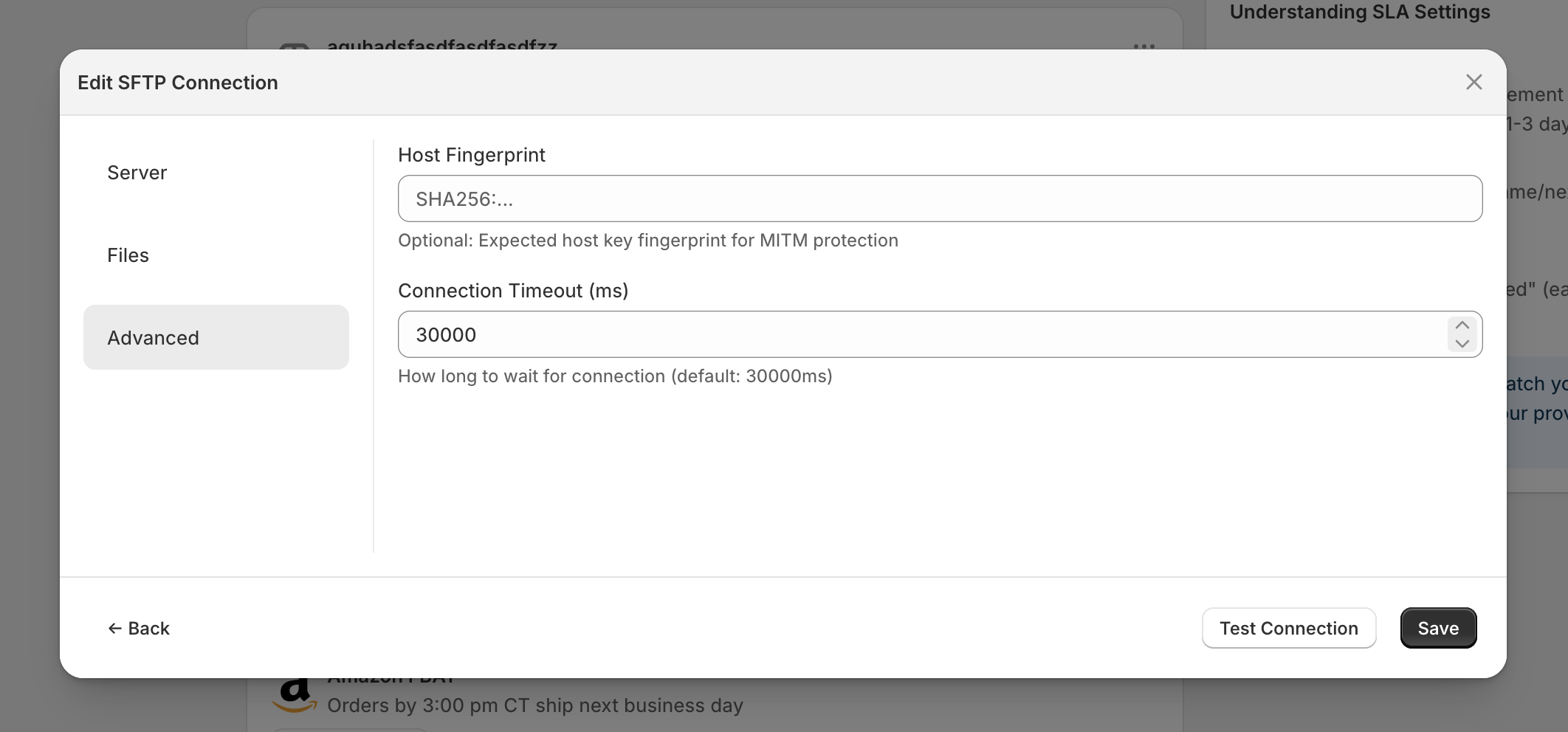Open the Files tab
The width and height of the screenshot is (1568, 732).
coord(128,255)
